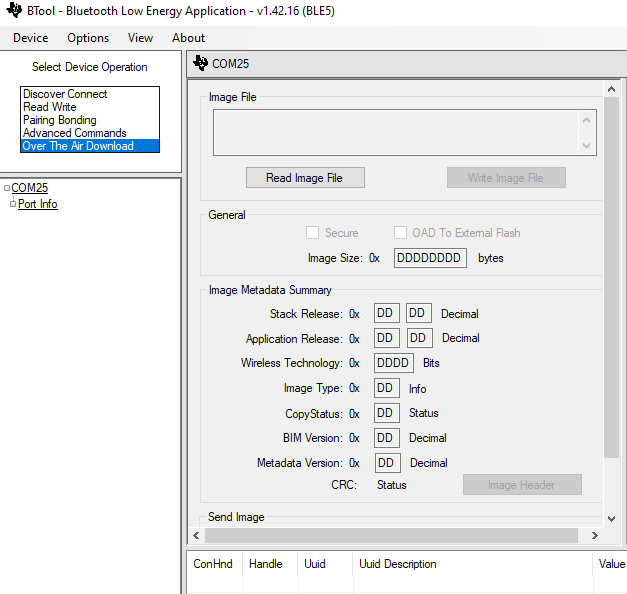Viewport: 627px width, 594px height.
Task: Click the BTool app icon in title bar
Action: pos(14,10)
